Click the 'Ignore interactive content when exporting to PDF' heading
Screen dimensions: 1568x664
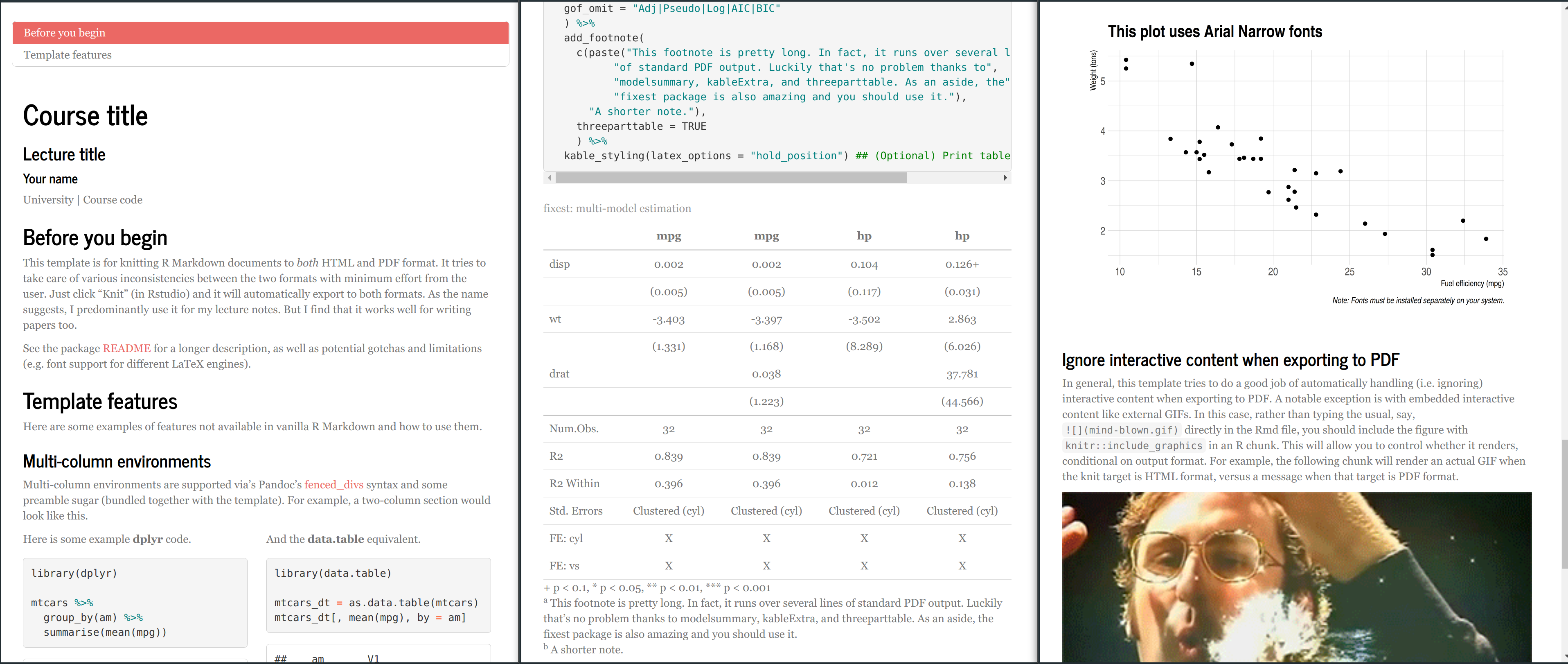(x=1230, y=361)
